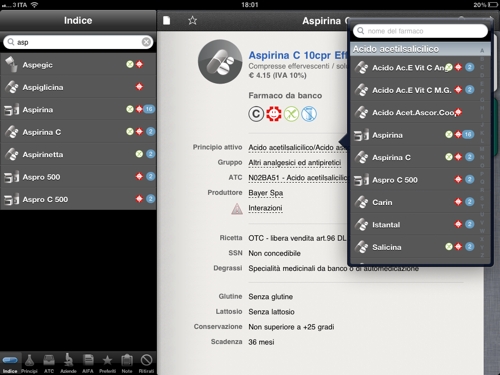Click the '36 mesi' expiry value
Screen dimensions: 500x375
[x=261, y=342]
